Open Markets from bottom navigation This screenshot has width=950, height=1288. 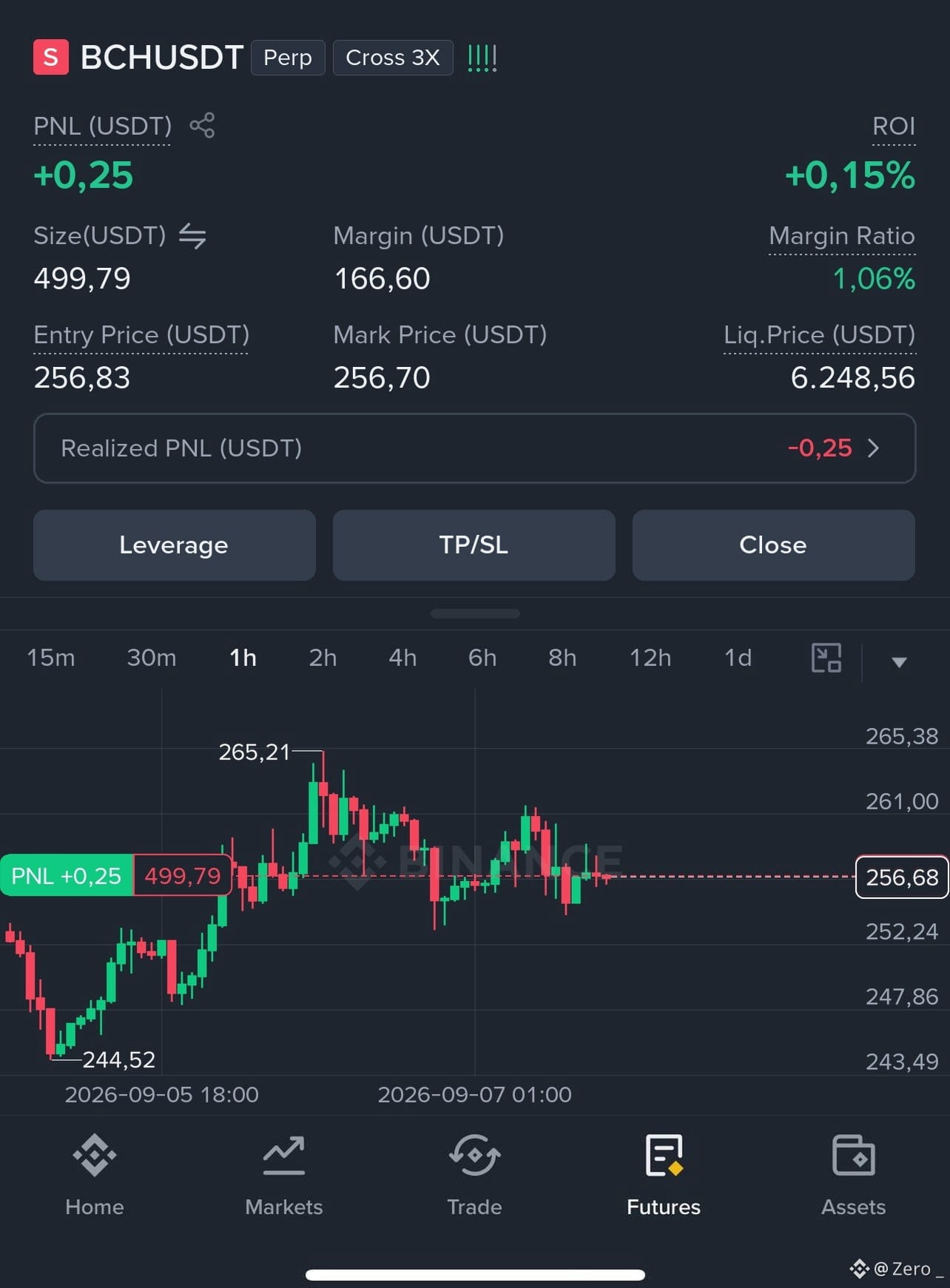(x=284, y=1176)
